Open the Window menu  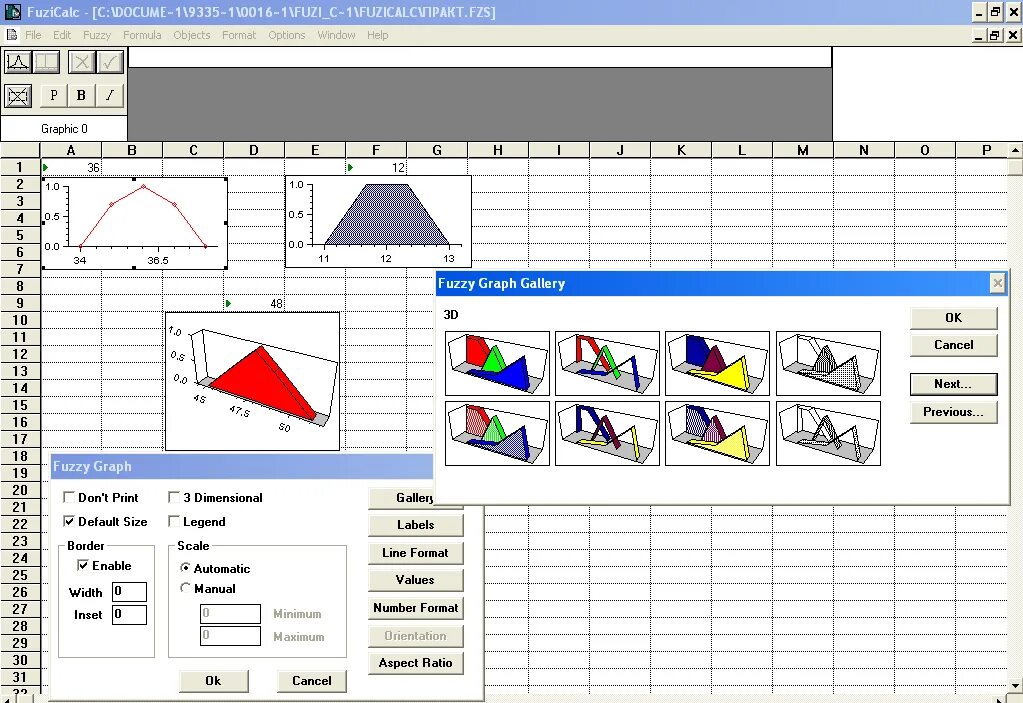(x=336, y=35)
